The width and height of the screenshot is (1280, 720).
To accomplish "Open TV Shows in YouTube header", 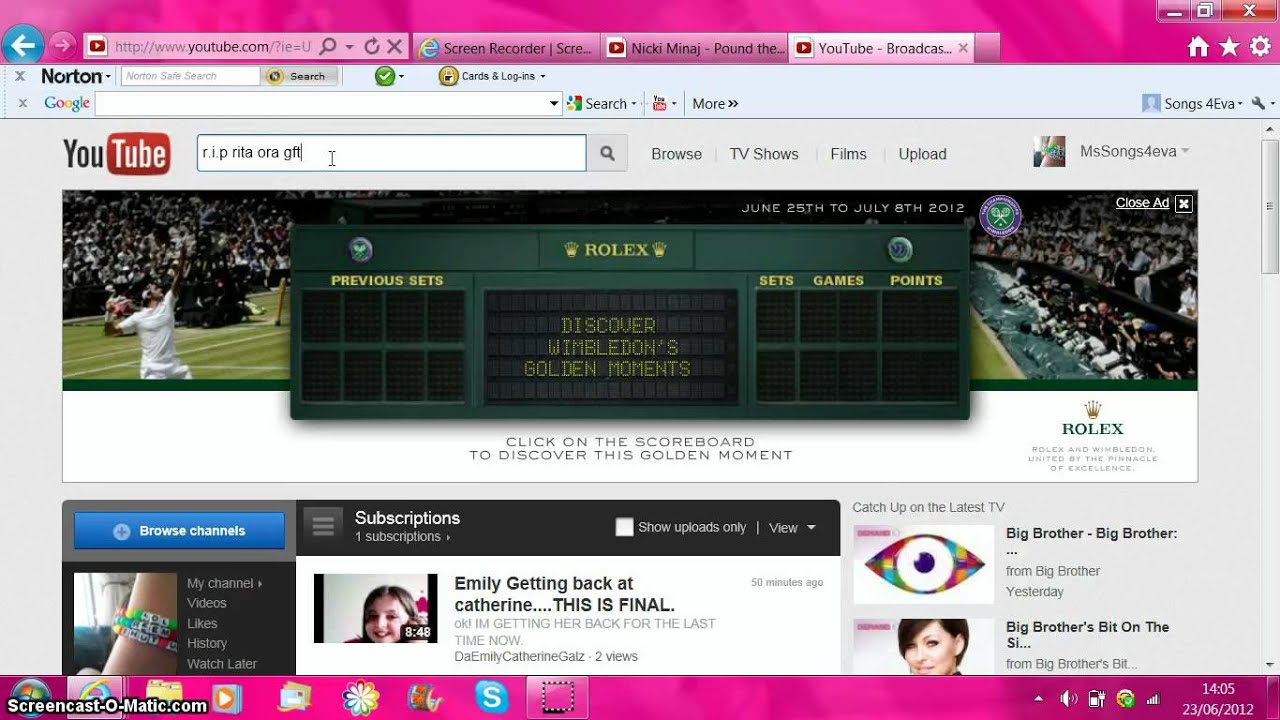I will [x=764, y=154].
